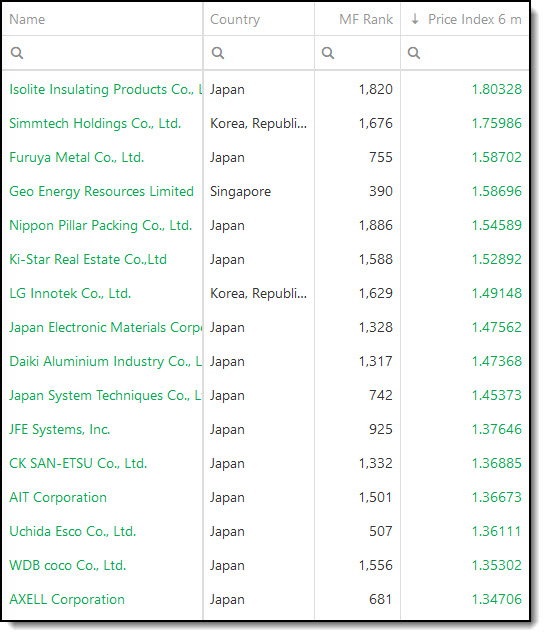546x637 pixels.
Task: Open CK SAN-ETSU Co., Ltd. link
Action: tap(78, 464)
